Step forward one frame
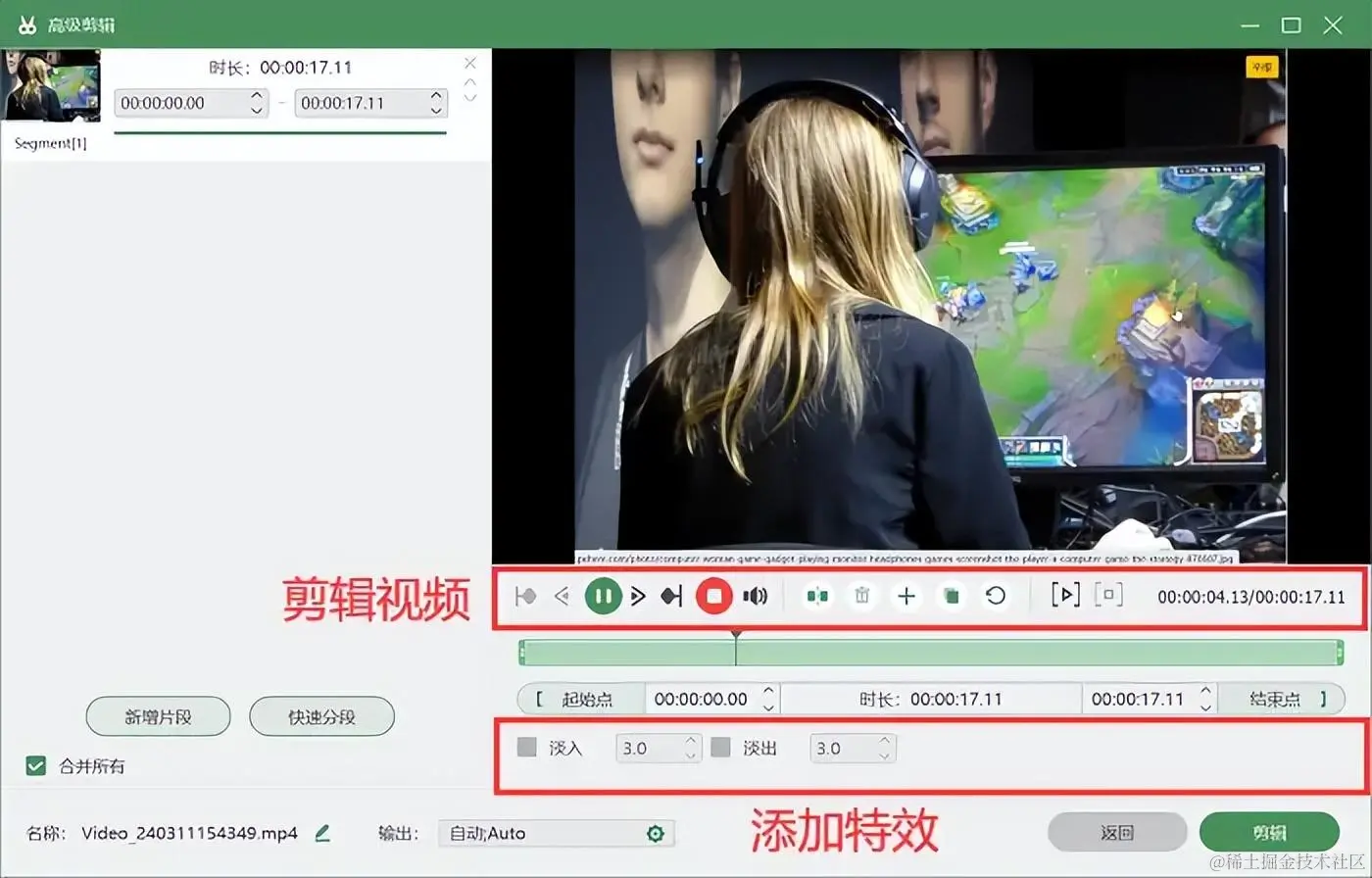Image resolution: width=1372 pixels, height=878 pixels. (x=638, y=596)
